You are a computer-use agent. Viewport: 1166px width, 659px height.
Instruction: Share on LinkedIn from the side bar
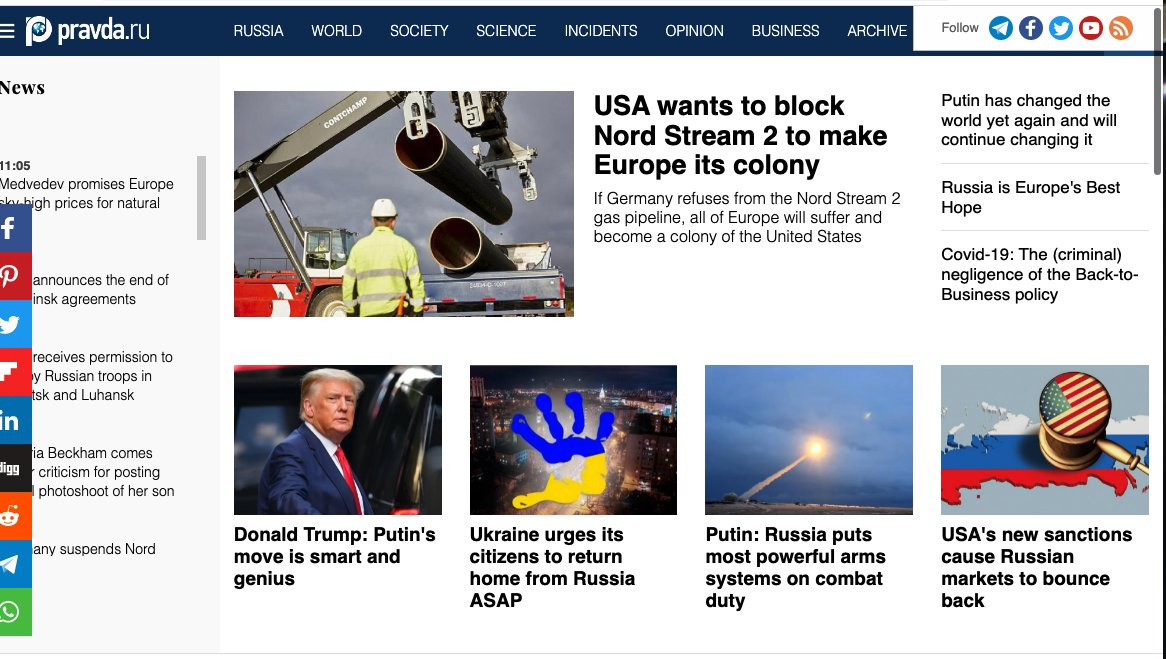pyautogui.click(x=16, y=420)
